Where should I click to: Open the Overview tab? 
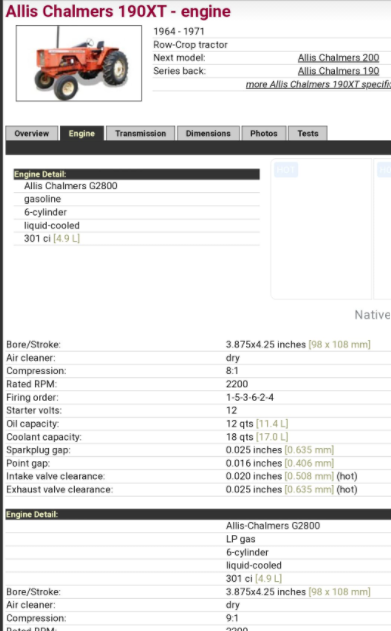[31, 133]
